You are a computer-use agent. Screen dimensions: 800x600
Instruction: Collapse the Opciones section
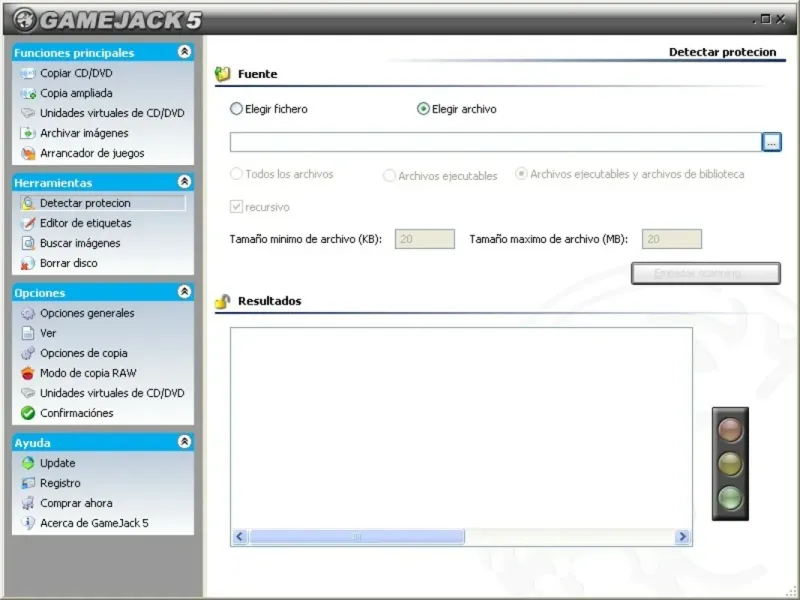[184, 291]
